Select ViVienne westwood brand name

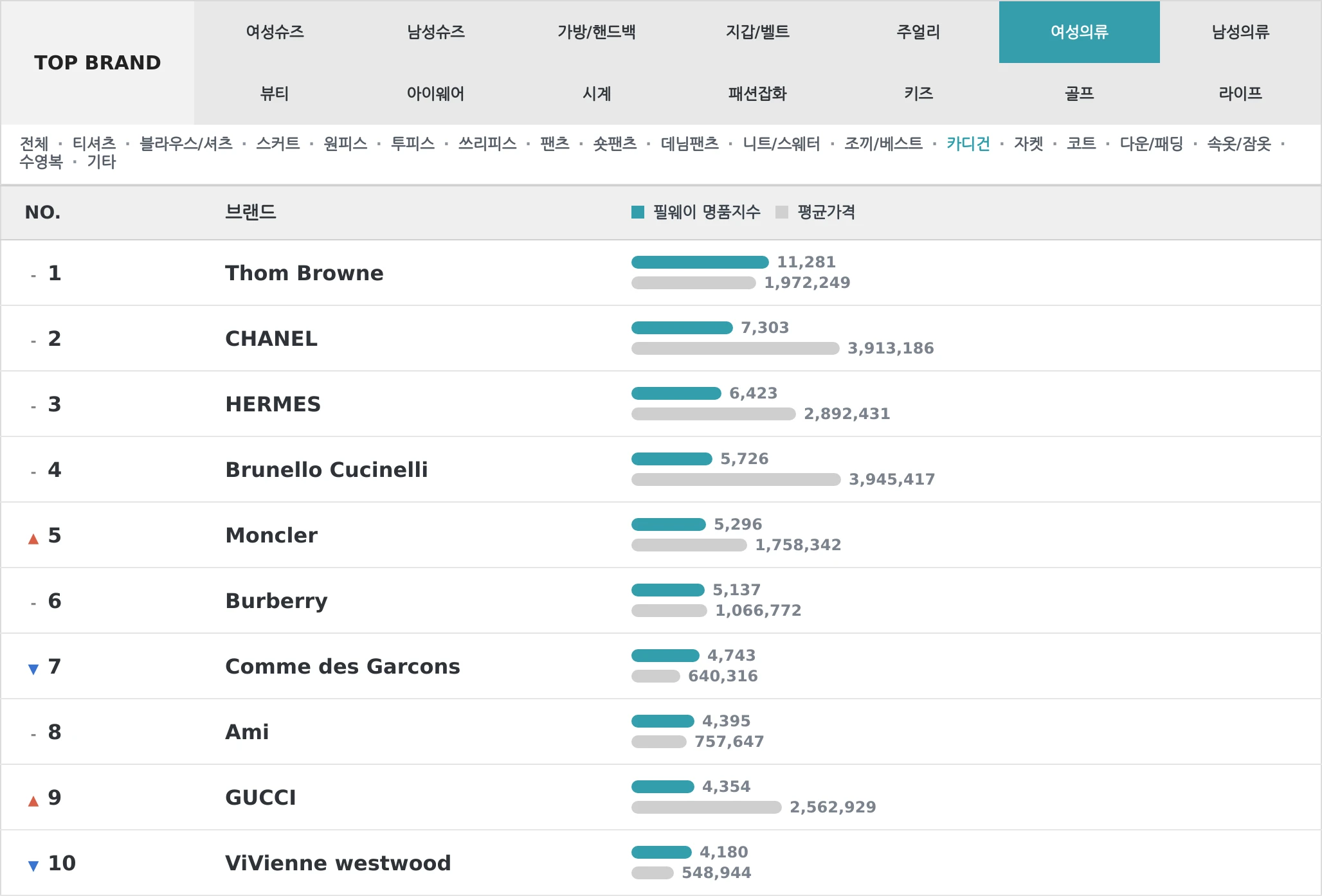(338, 863)
